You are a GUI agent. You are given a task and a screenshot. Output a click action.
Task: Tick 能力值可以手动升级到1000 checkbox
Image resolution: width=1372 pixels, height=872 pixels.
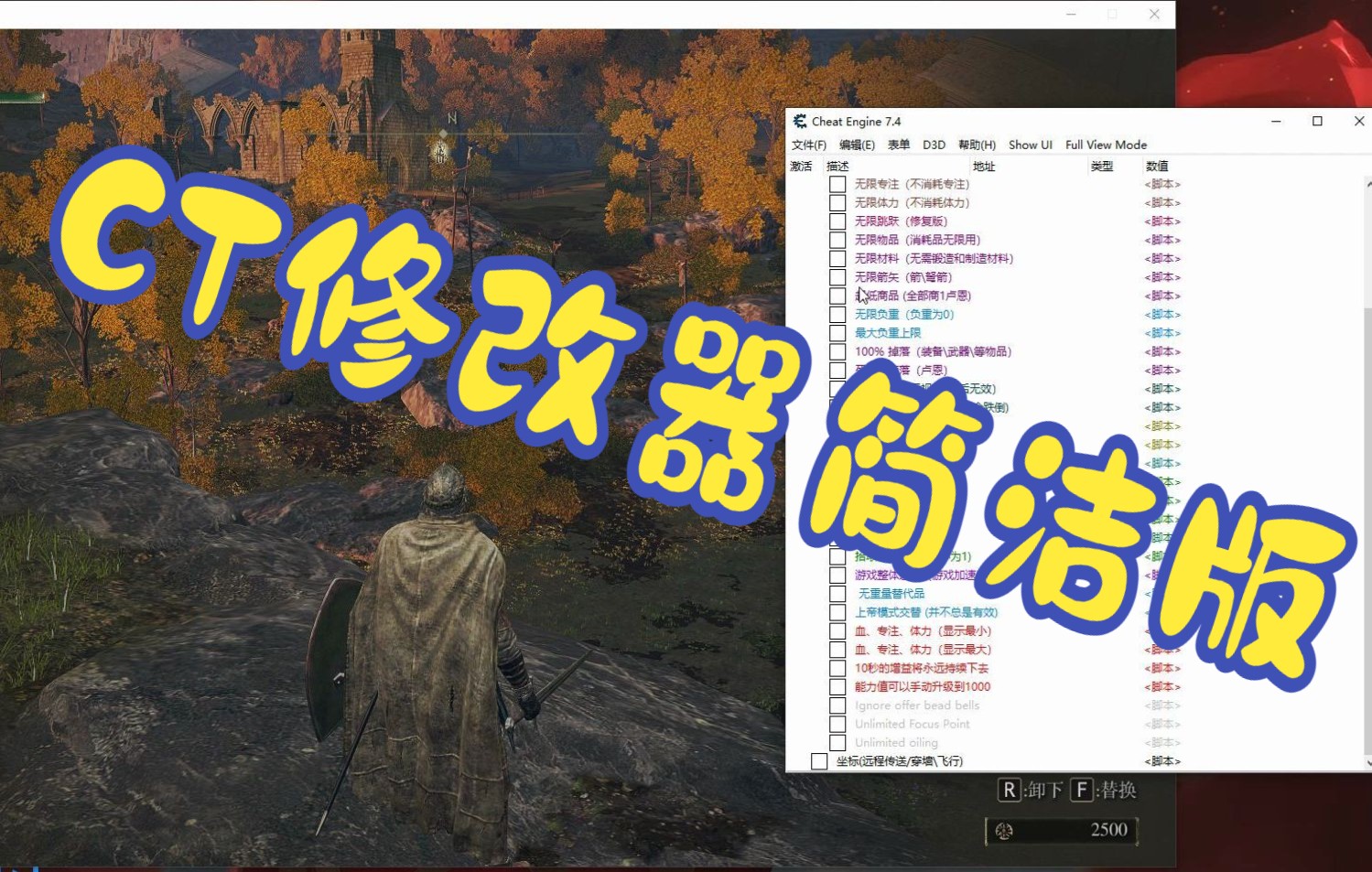tap(837, 686)
